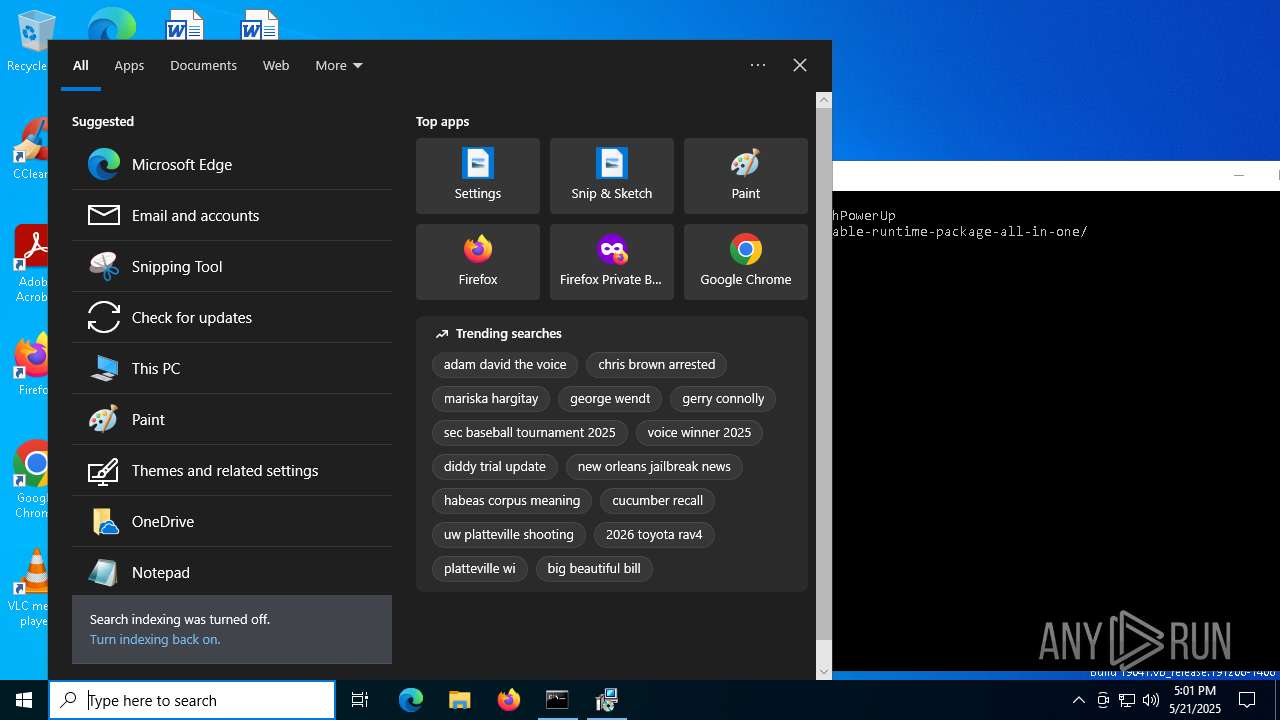Switch to the Apps search tab
Viewport: 1280px width, 720px height.
(129, 65)
